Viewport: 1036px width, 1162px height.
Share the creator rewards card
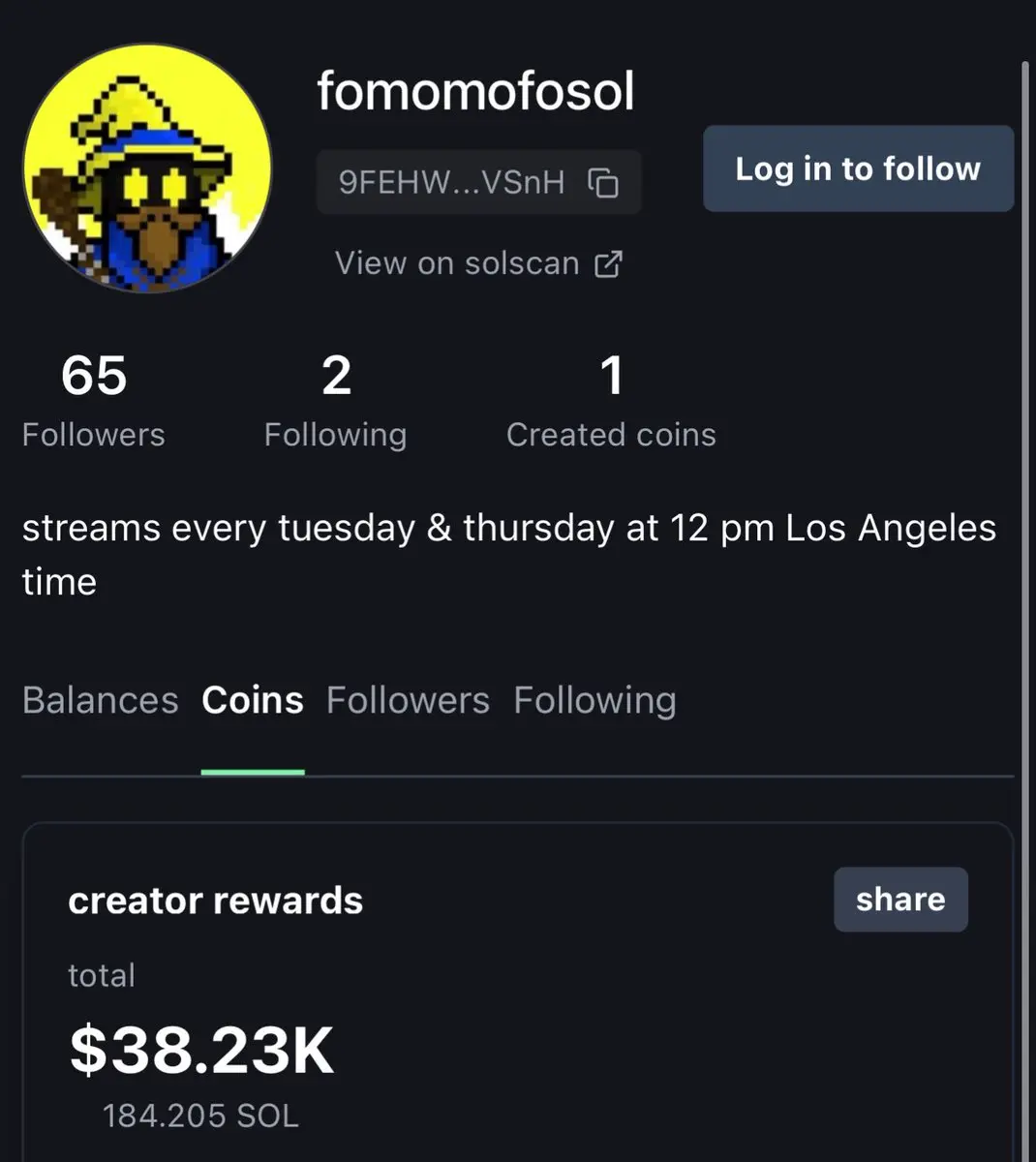click(900, 900)
